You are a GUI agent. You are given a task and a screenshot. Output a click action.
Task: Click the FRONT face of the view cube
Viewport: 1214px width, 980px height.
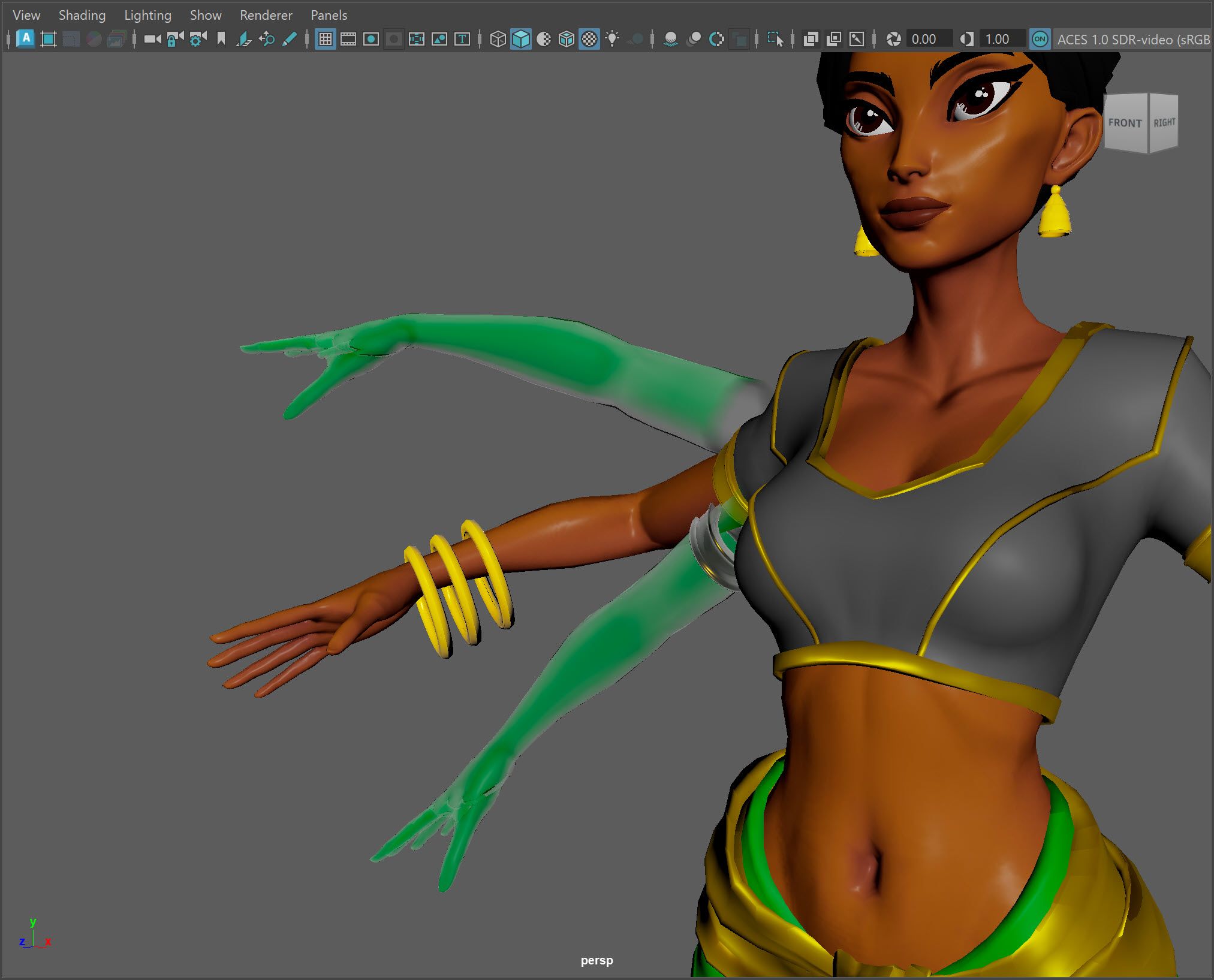point(1125,123)
